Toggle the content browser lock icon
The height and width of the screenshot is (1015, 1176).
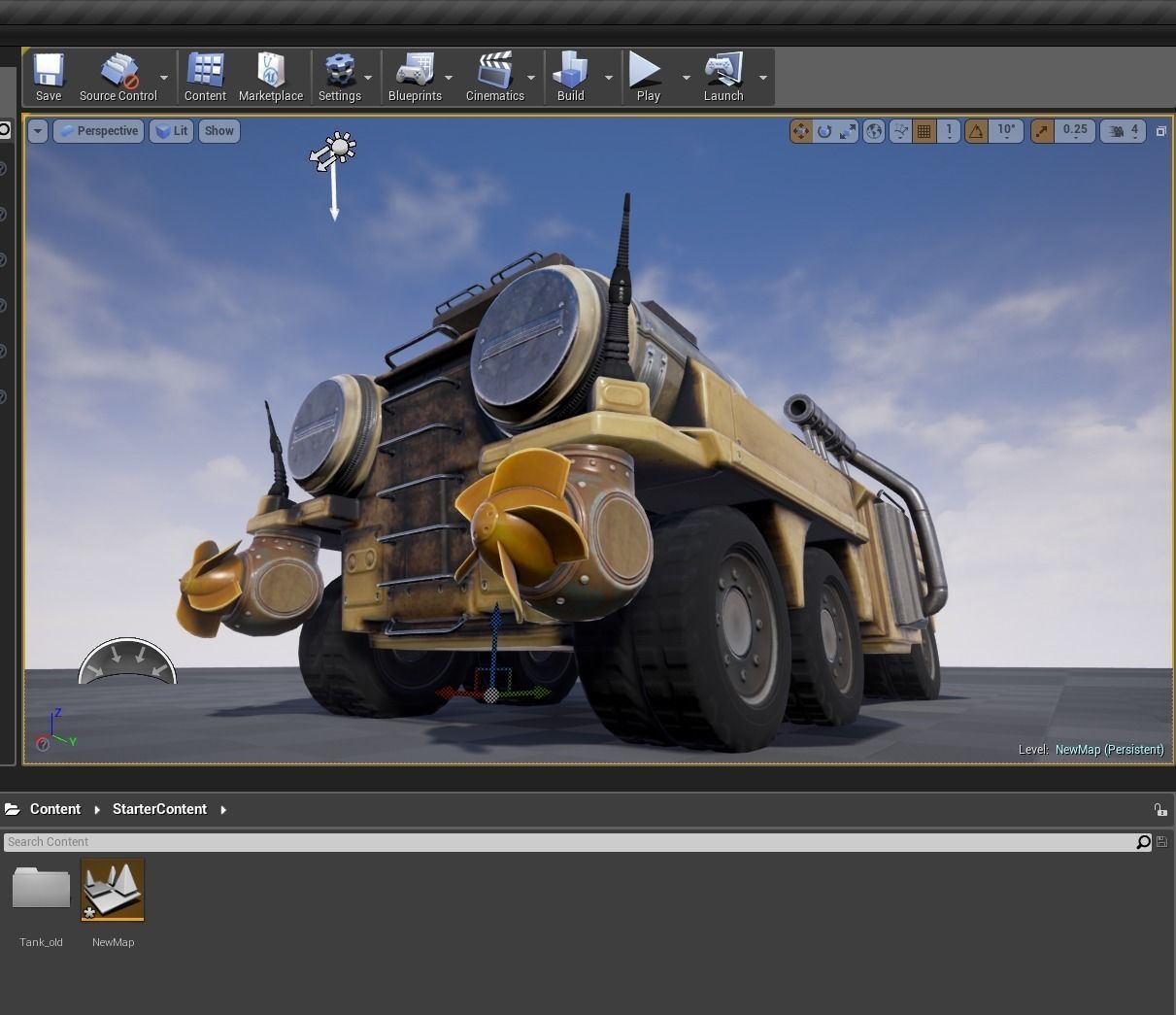pyautogui.click(x=1159, y=809)
